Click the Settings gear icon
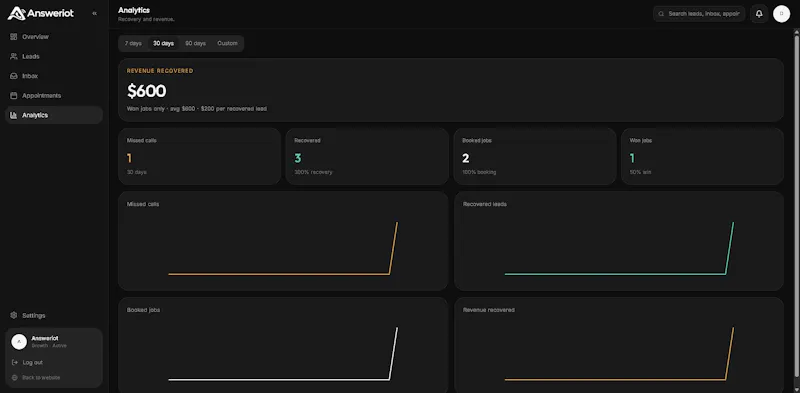This screenshot has width=800, height=393. pos(14,315)
